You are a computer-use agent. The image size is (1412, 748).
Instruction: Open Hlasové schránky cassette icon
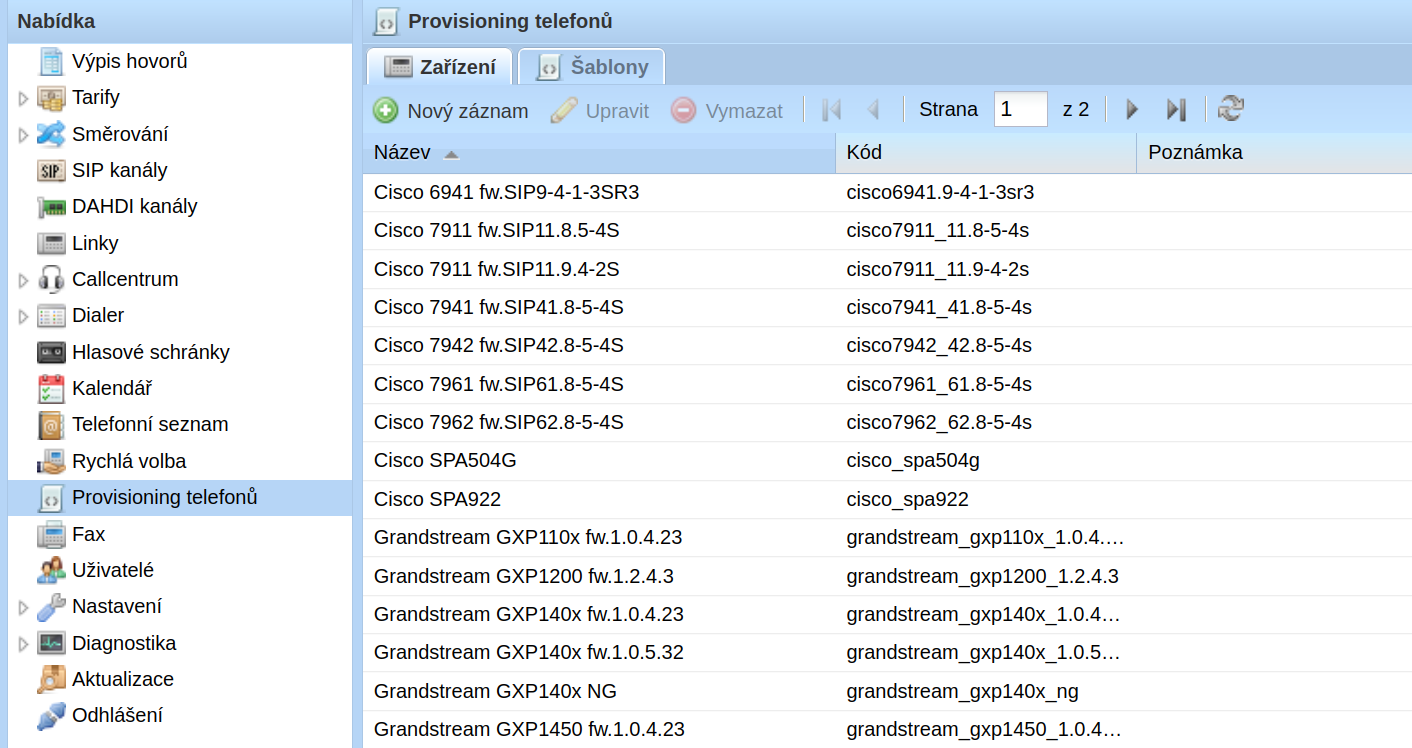(51, 352)
